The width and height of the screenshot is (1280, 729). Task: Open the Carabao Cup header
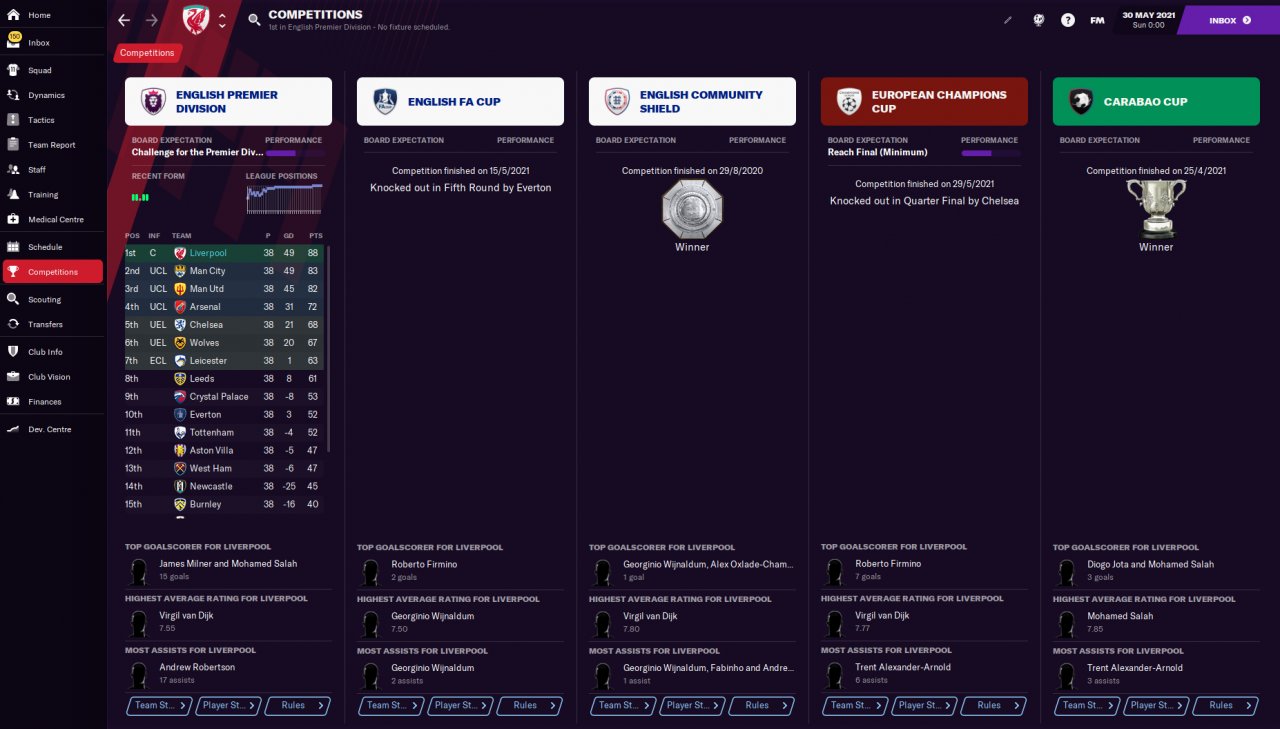pos(1156,101)
